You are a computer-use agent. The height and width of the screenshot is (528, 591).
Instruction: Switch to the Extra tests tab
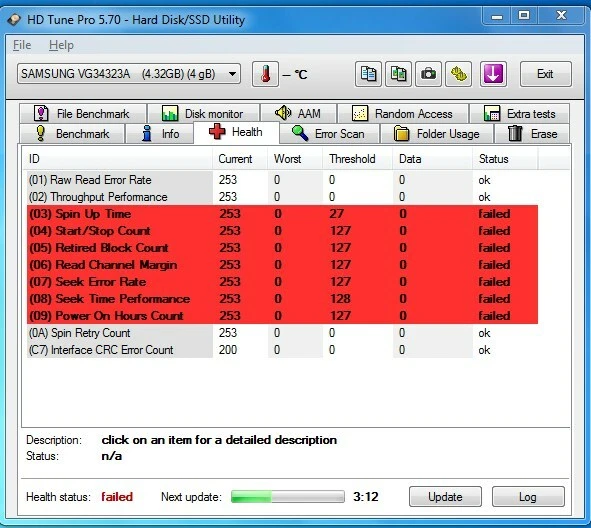click(519, 113)
